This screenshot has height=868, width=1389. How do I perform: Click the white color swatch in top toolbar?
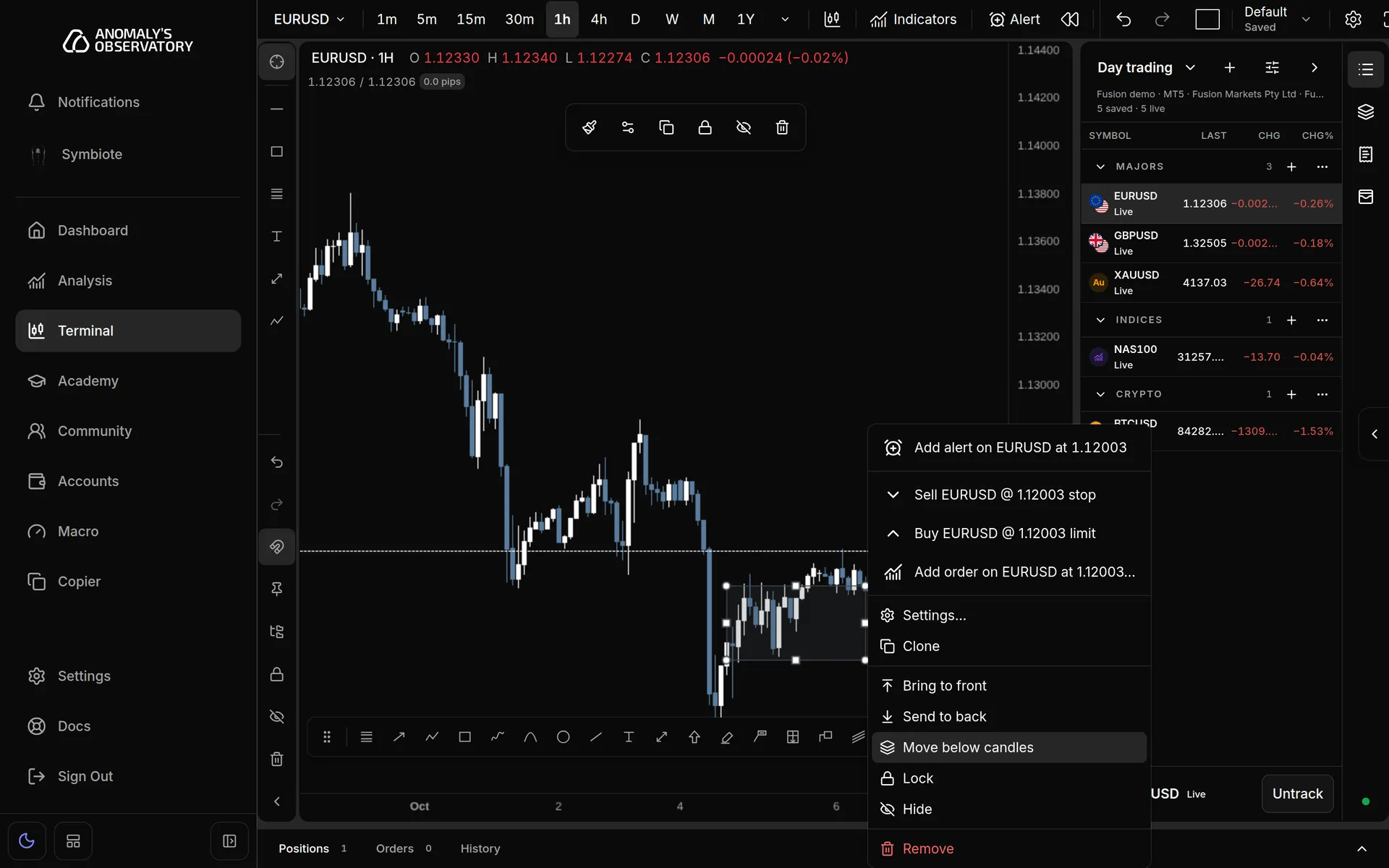pyautogui.click(x=1207, y=20)
